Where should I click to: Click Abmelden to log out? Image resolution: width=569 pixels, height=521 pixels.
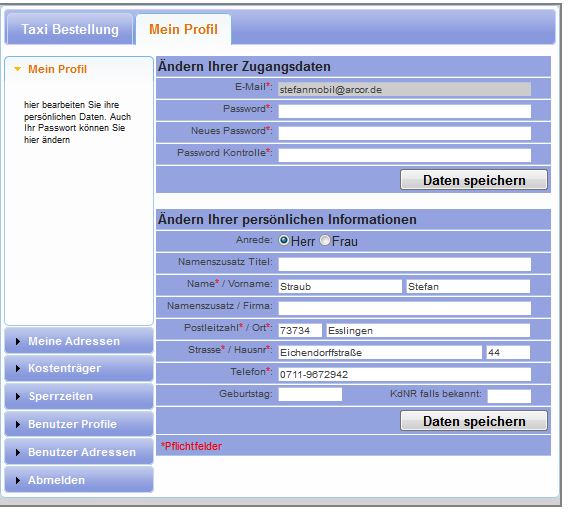pos(79,480)
